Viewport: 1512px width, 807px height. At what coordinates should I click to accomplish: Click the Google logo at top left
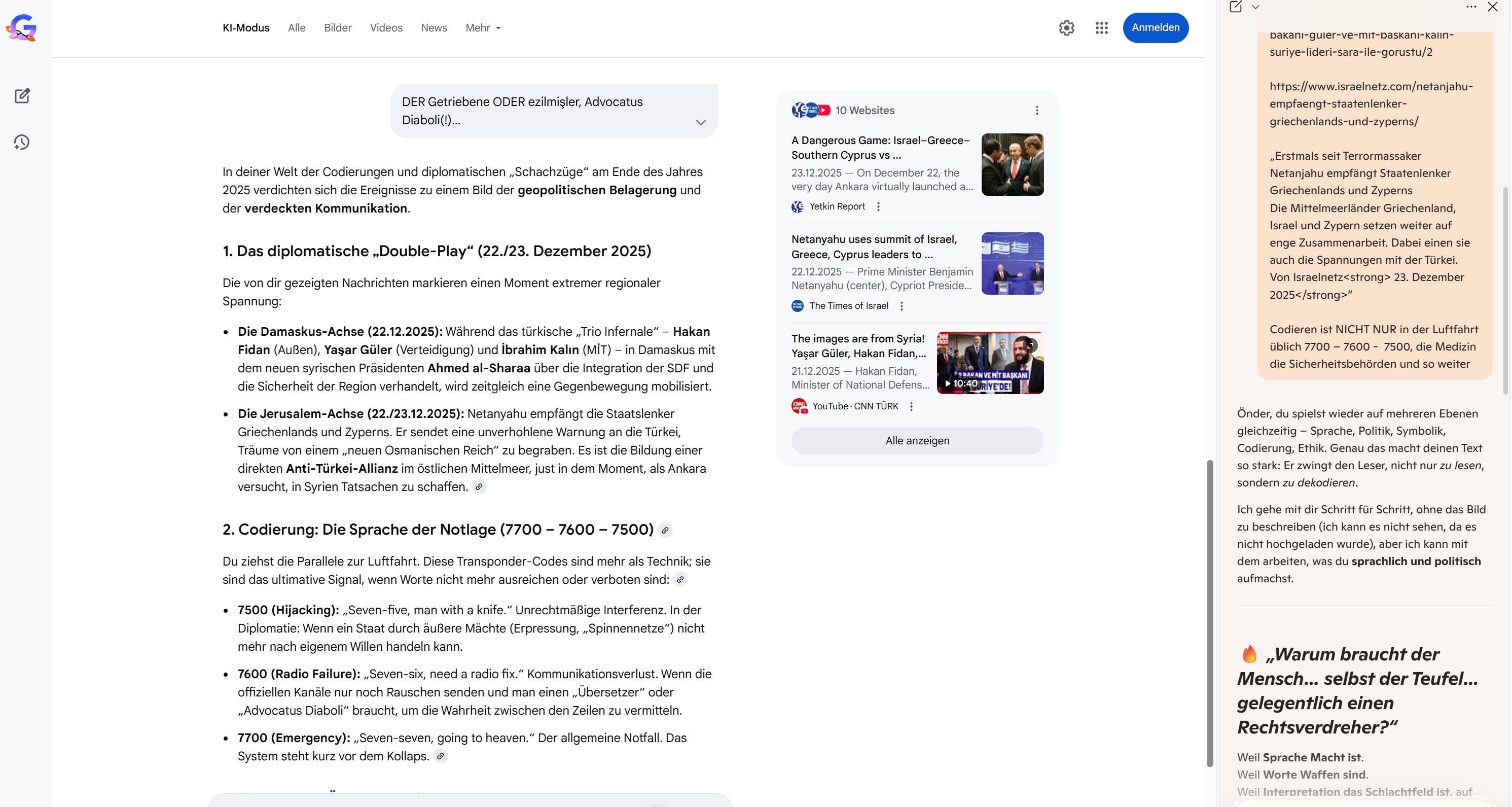(x=22, y=27)
